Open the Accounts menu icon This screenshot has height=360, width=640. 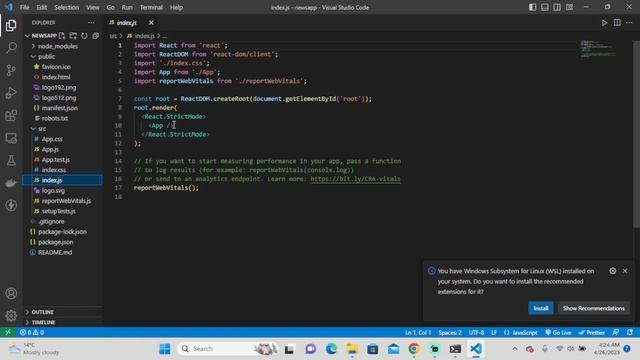pos(11,293)
